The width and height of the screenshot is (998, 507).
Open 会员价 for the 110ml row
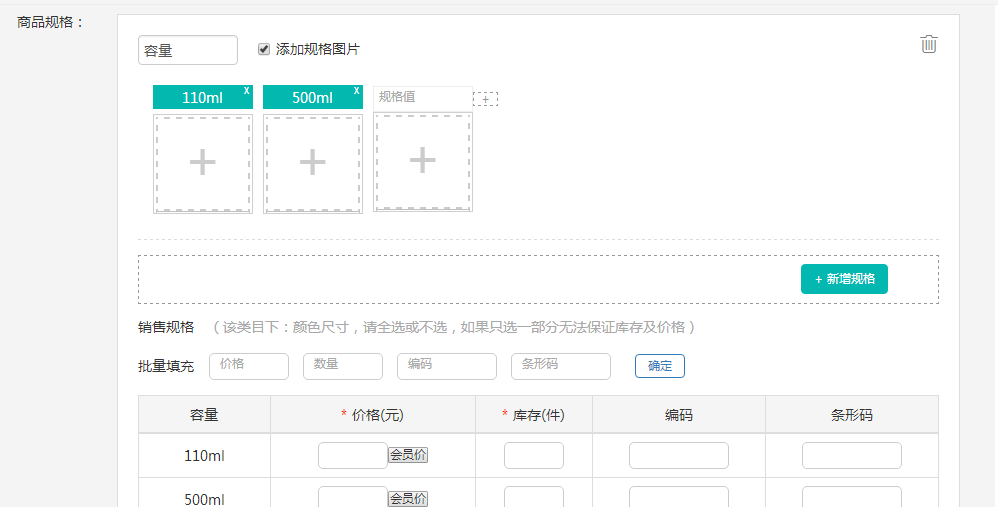pos(408,455)
